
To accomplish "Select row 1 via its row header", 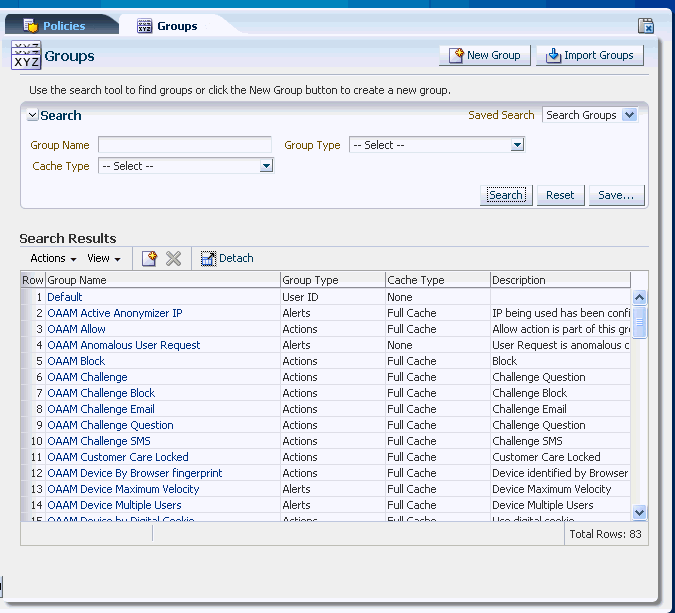I will pos(34,297).
